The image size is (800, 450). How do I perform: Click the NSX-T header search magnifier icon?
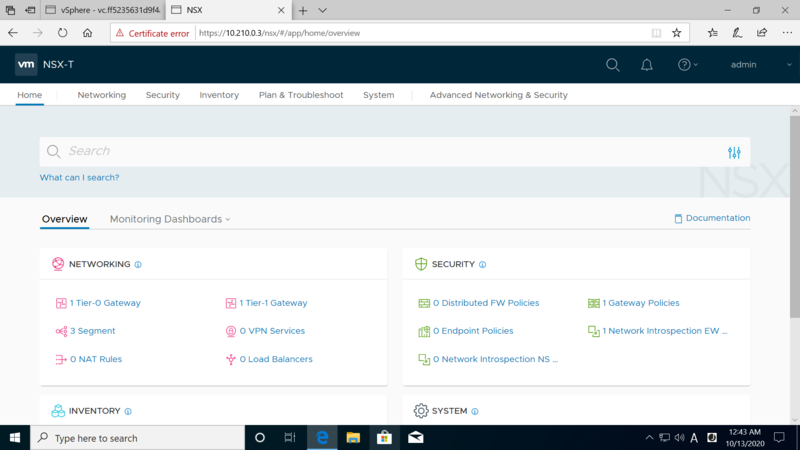point(613,65)
